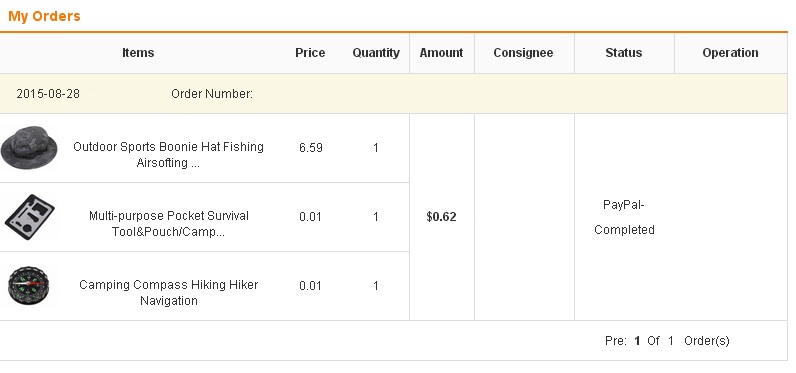
Task: Click the Price column header
Action: click(310, 53)
